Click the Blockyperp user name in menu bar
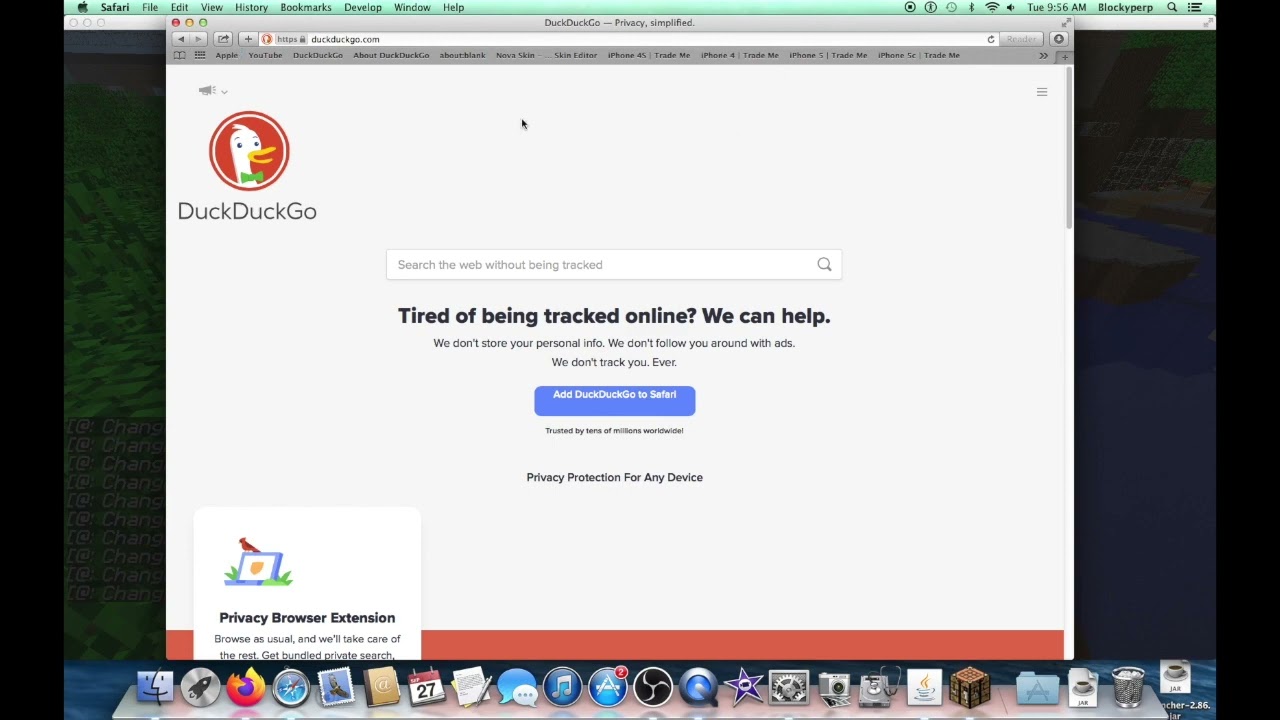Screen dimensions: 1280x720 coord(1125,7)
